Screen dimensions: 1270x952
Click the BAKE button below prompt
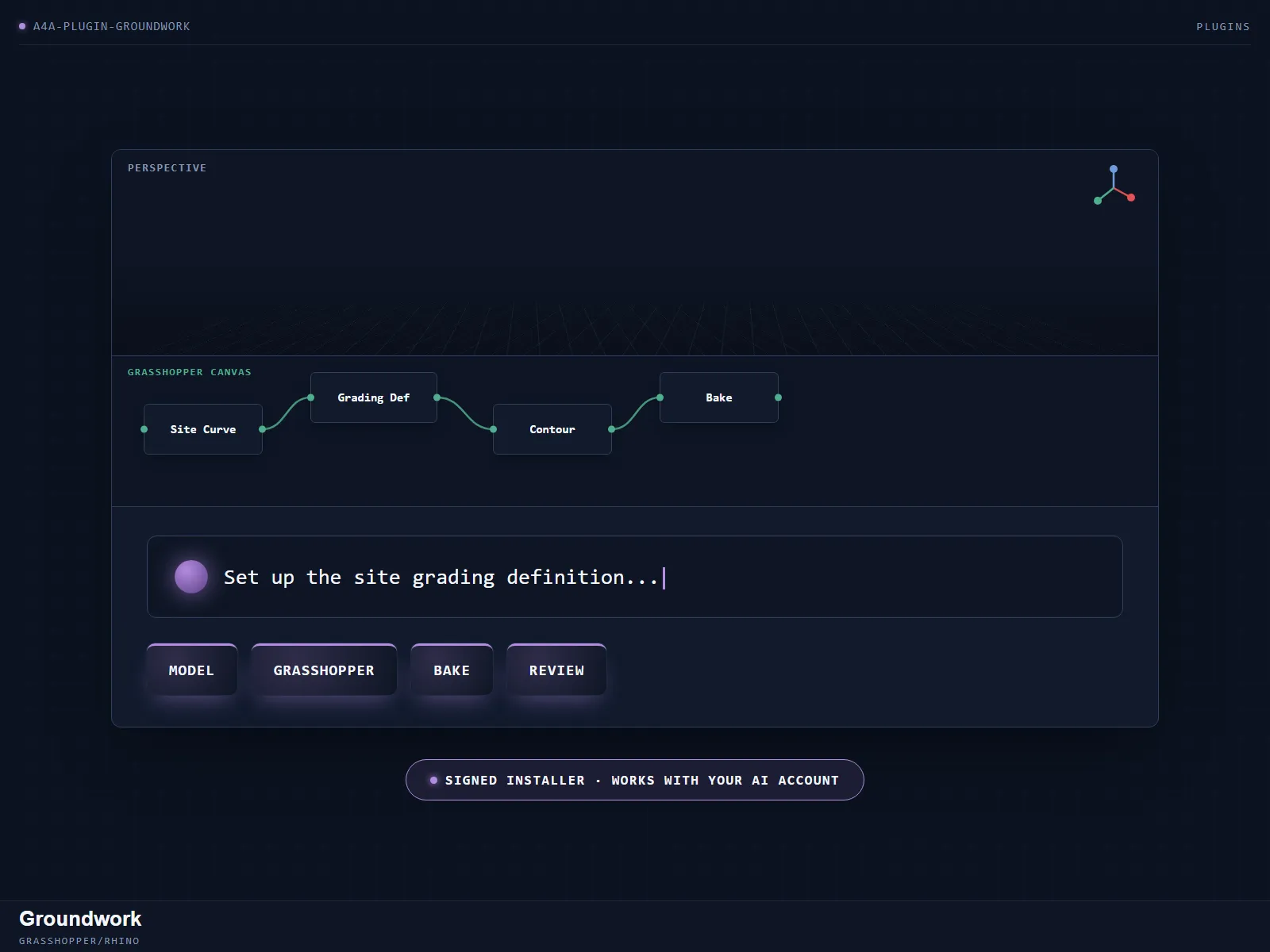(452, 670)
